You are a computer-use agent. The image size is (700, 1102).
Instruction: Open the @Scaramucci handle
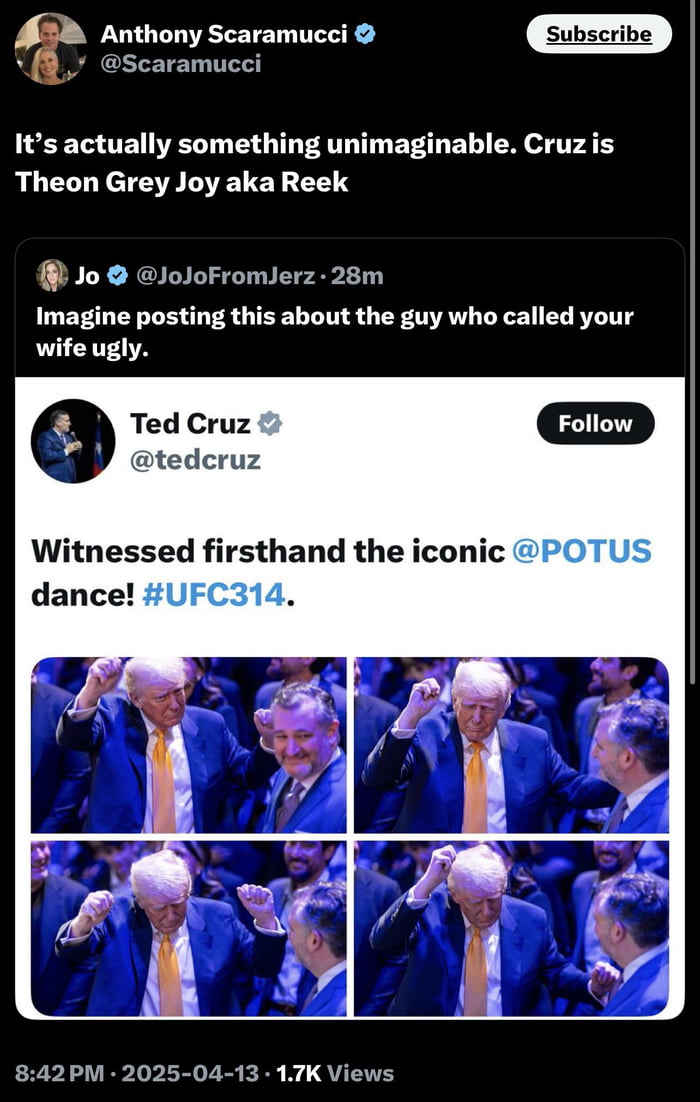coord(180,64)
